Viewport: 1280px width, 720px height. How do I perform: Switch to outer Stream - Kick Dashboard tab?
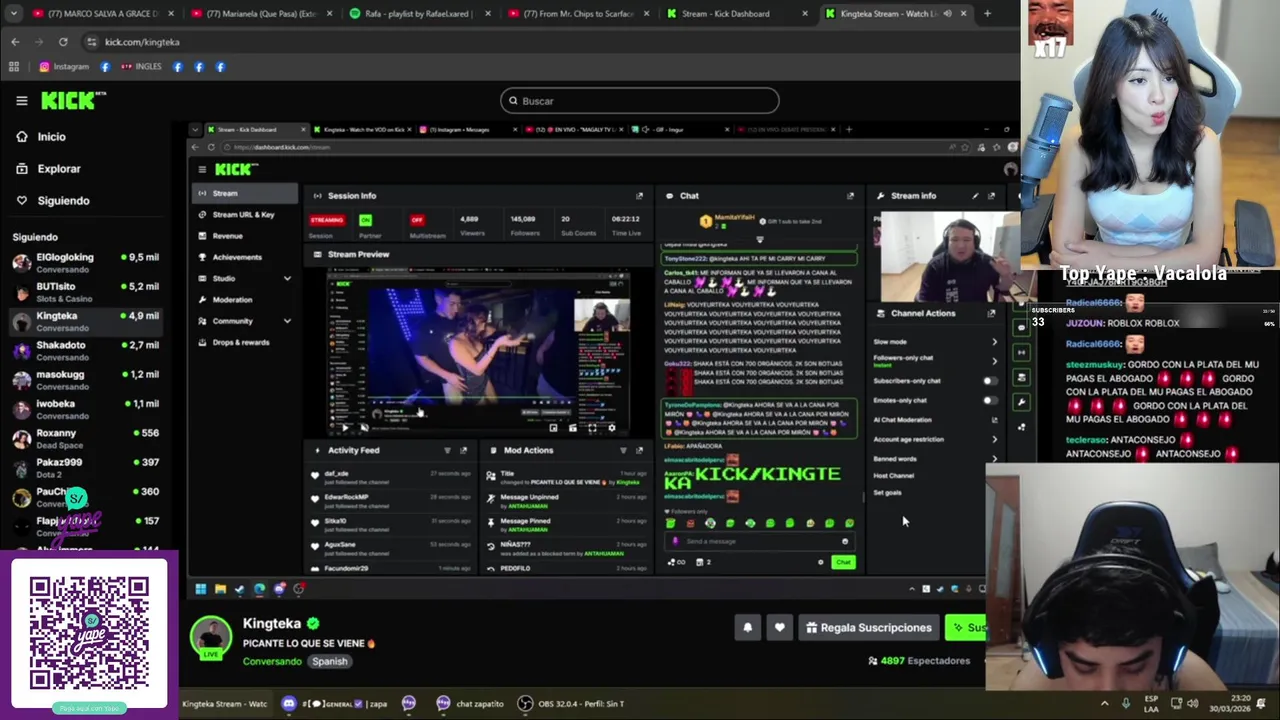pos(736,14)
